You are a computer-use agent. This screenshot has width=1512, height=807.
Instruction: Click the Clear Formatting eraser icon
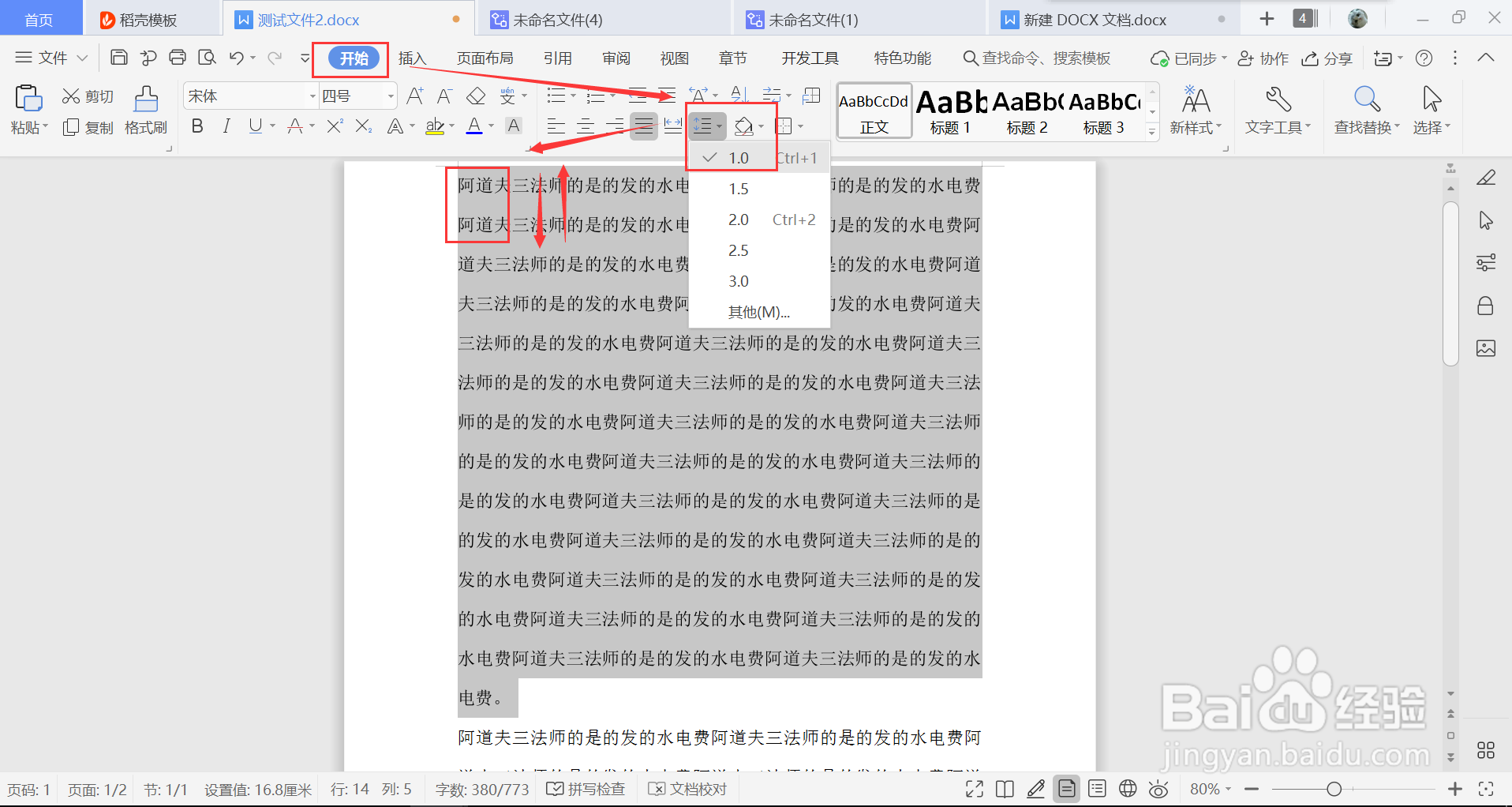pyautogui.click(x=476, y=96)
